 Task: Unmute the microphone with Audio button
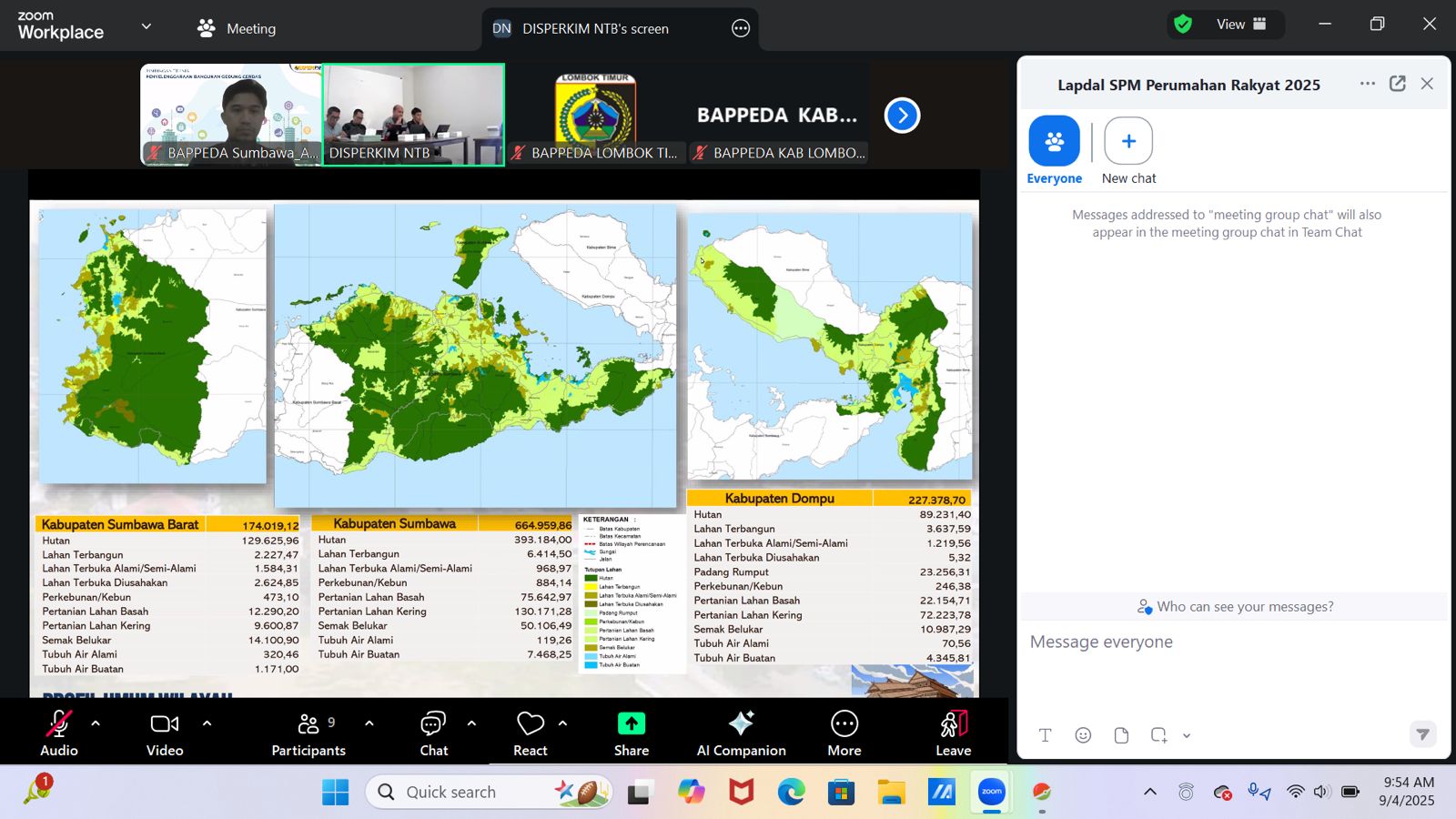pyautogui.click(x=59, y=733)
